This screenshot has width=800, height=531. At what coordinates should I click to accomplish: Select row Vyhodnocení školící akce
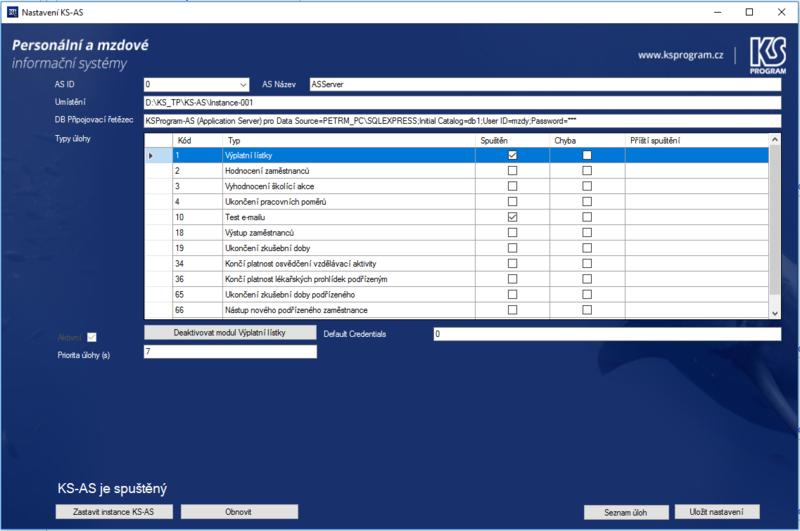(x=457, y=186)
